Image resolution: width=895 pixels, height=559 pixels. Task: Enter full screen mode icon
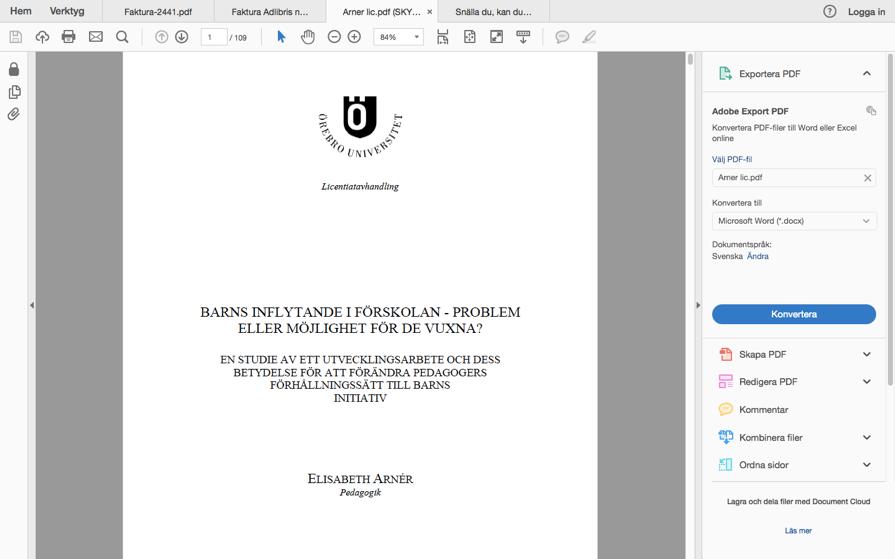pos(497,37)
